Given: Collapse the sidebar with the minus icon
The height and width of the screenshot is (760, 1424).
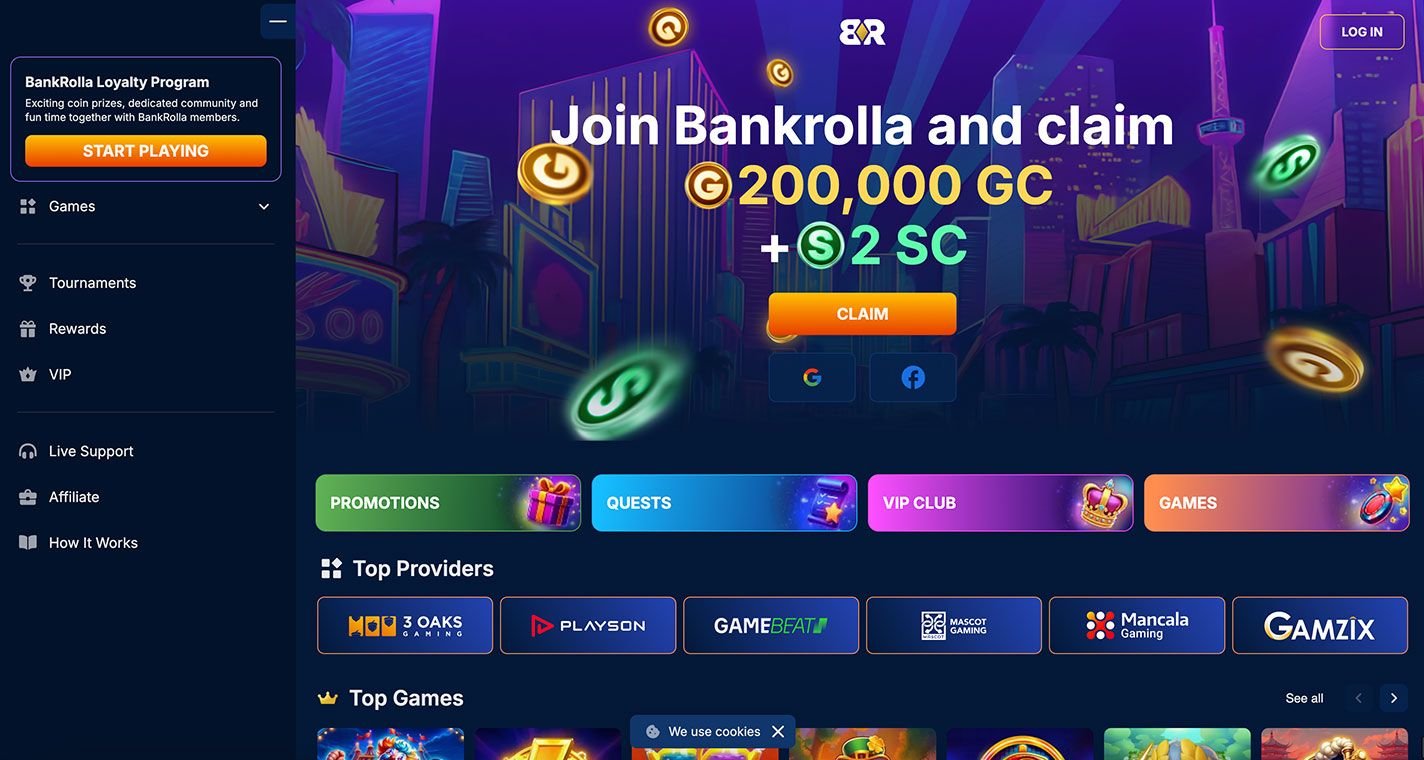Looking at the screenshot, I should pos(277,21).
